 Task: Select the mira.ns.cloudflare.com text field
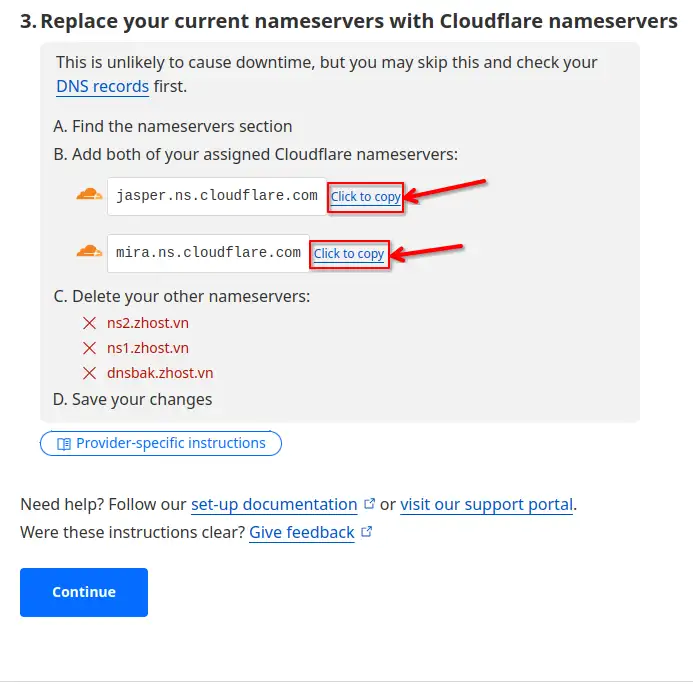208,253
